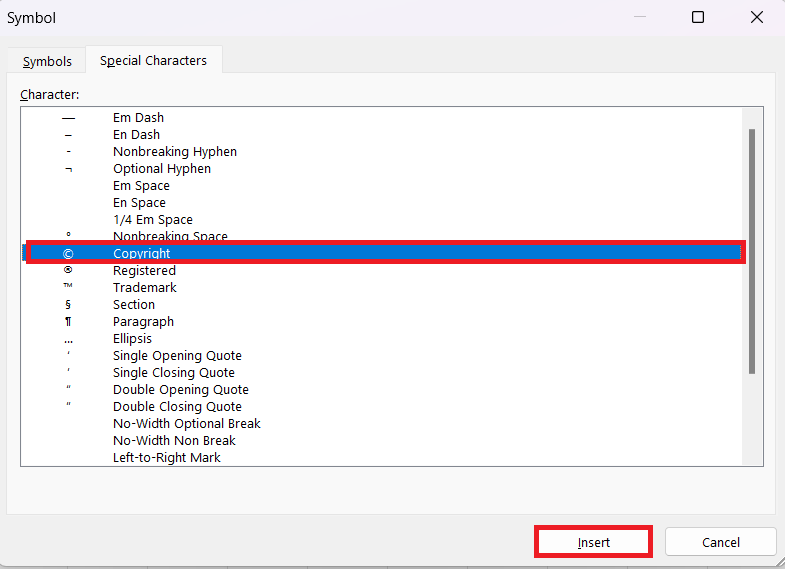Click the Cancel button

pyautogui.click(x=720, y=542)
